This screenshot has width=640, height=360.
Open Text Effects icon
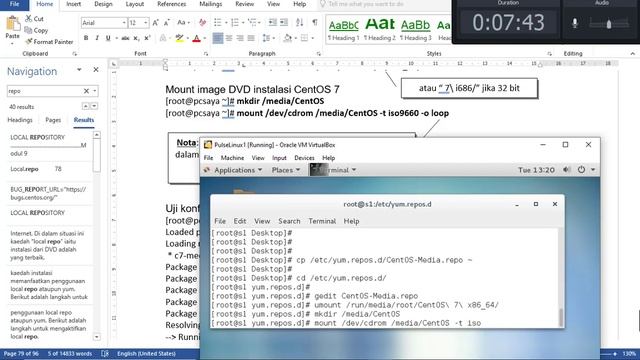tap(163, 38)
